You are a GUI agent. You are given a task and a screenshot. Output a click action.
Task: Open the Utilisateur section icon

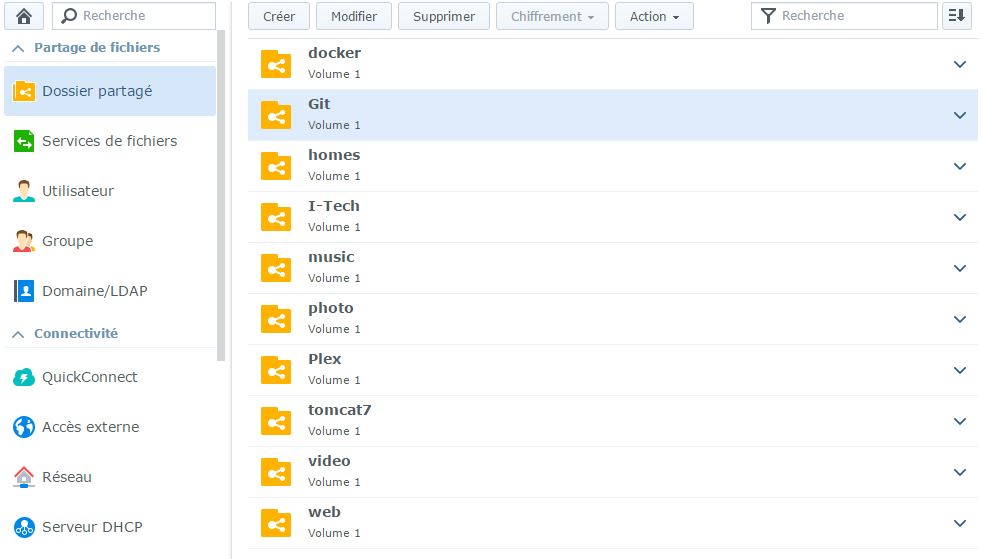(24, 191)
